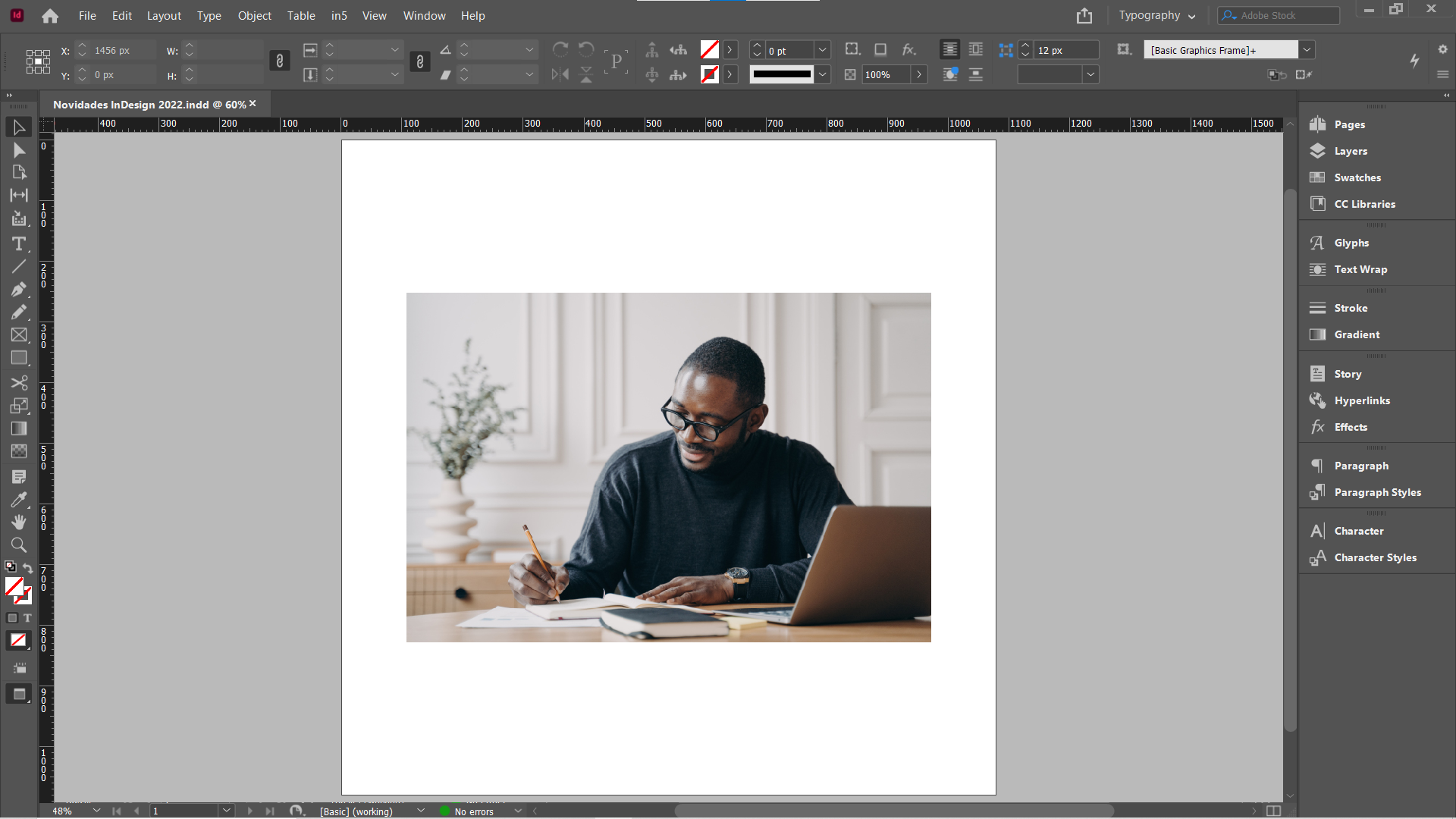Viewport: 1456px width, 819px height.
Task: Open the Paragraph Styles panel
Action: point(1376,492)
